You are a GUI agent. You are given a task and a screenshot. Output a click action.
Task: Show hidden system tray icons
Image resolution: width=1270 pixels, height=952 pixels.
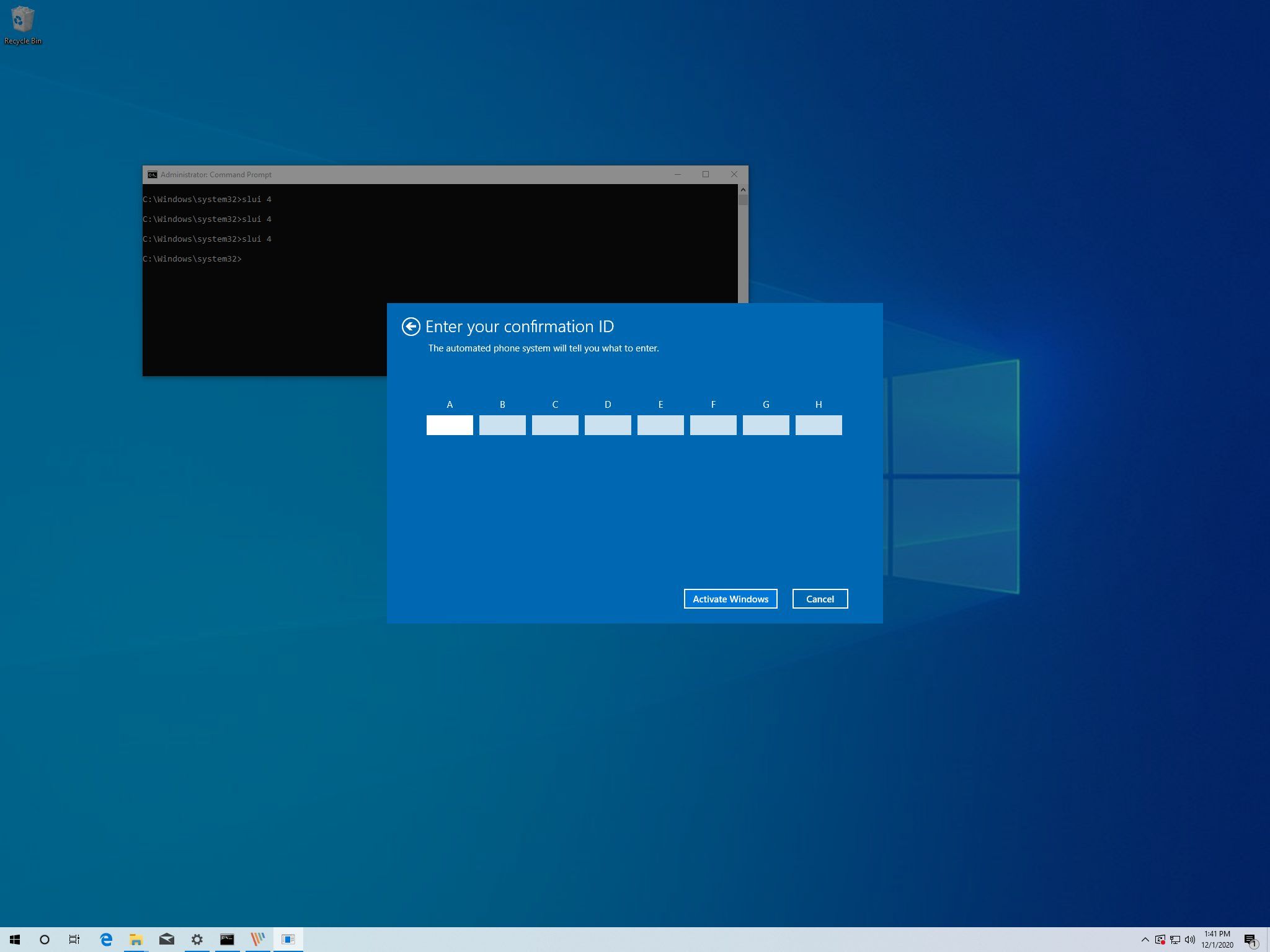(x=1145, y=940)
